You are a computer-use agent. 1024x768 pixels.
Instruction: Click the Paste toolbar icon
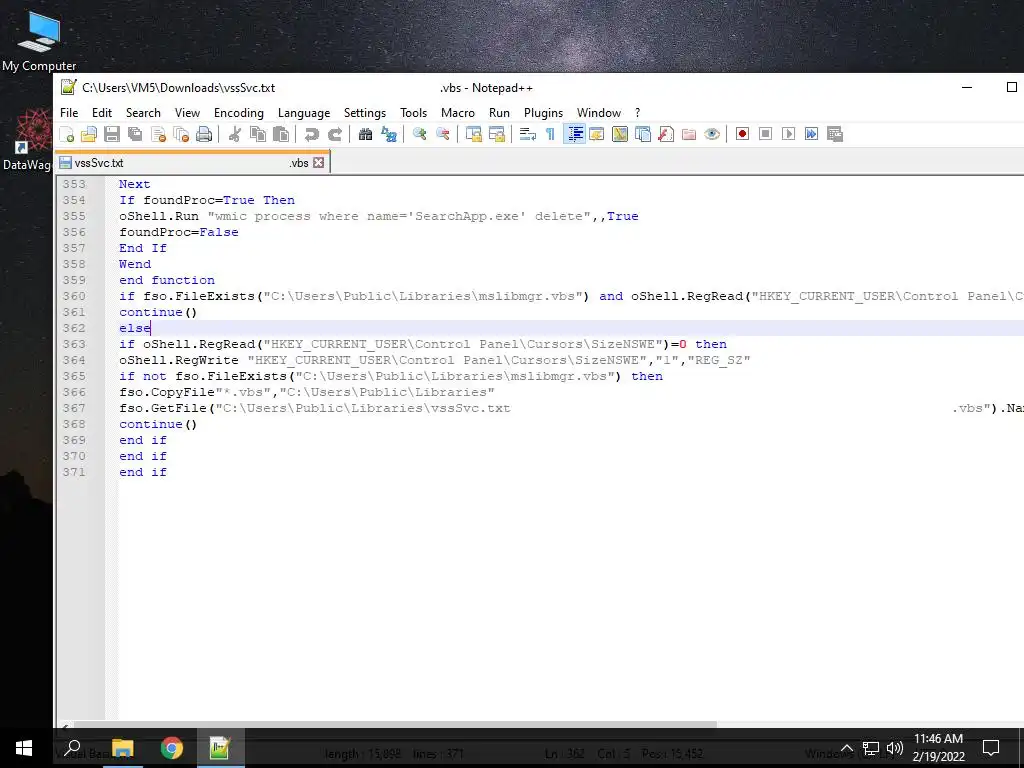(281, 135)
